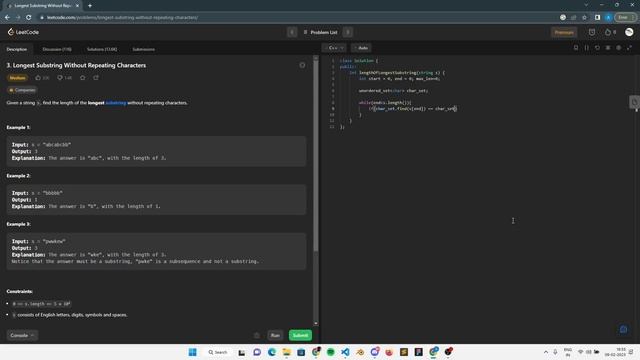Click scrollbar down arrow in description panel
Screen dimensions: 640x360
(x=316, y=323)
